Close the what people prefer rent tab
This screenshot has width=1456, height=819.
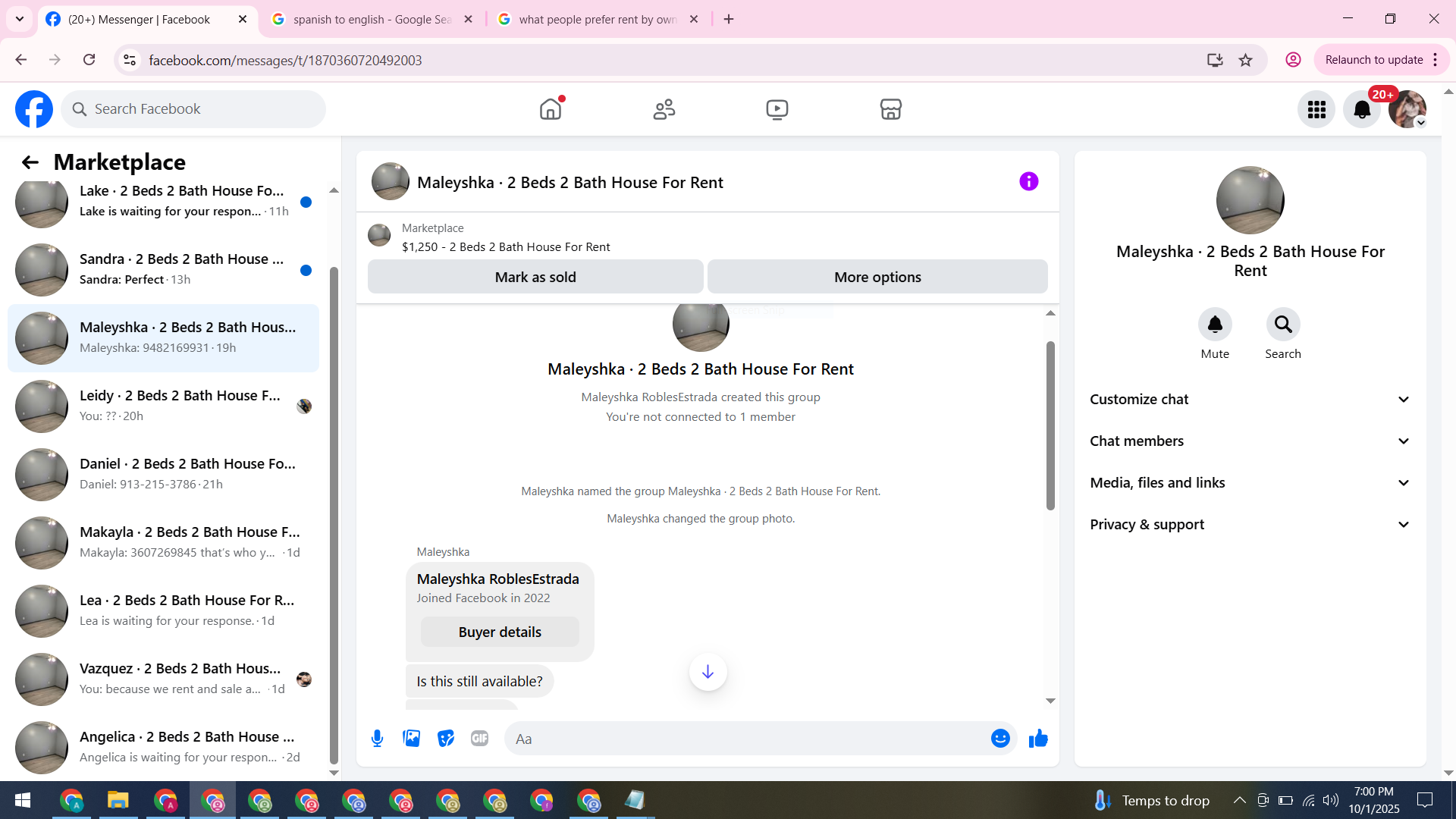tap(693, 20)
